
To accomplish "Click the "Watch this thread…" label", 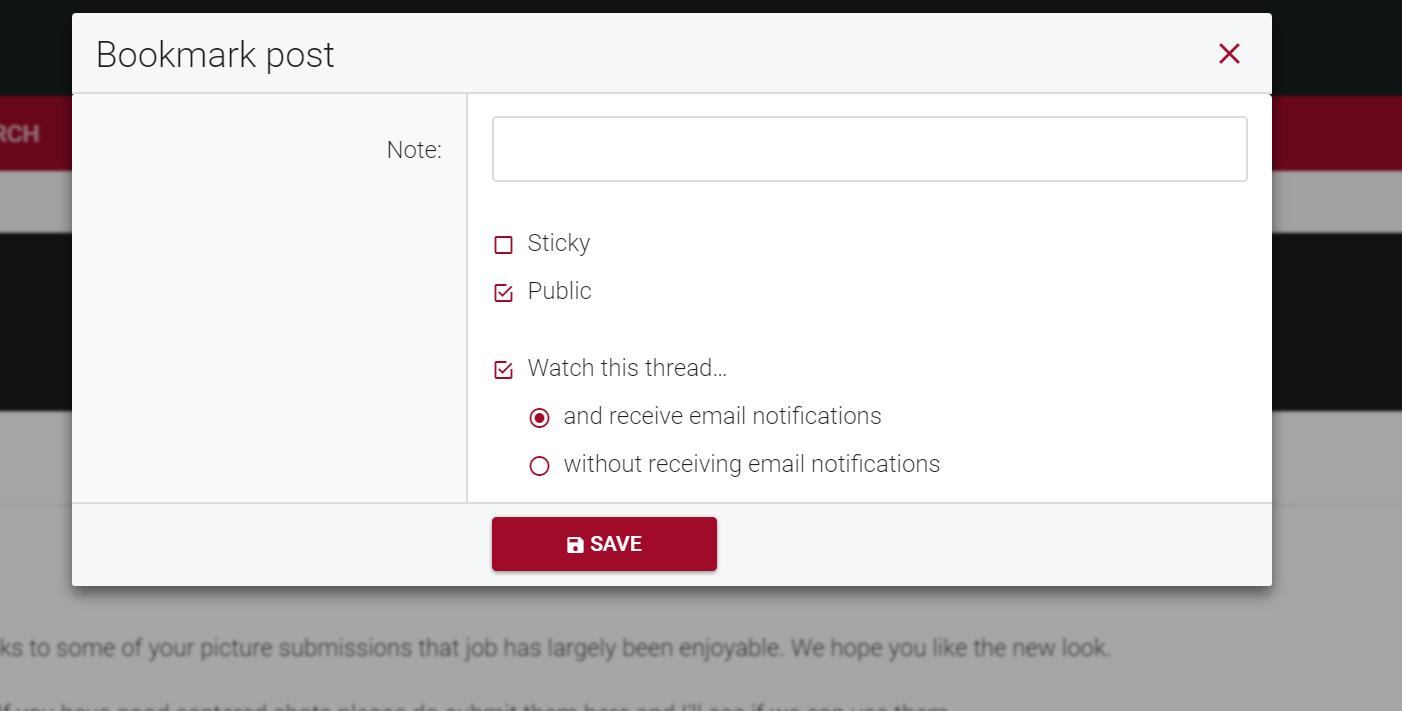I will (x=627, y=368).
